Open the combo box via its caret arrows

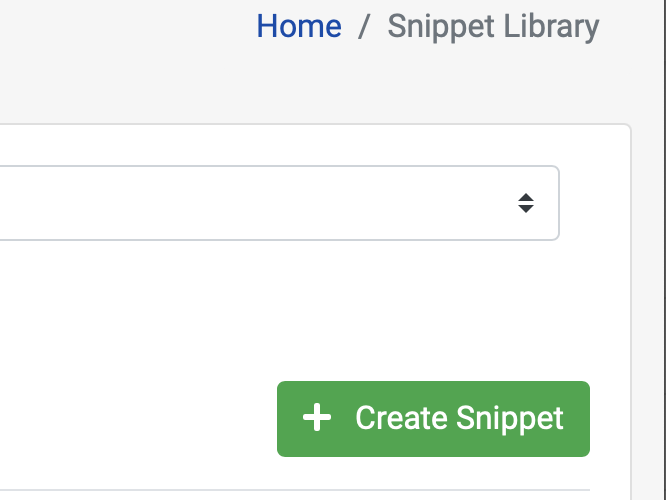(526, 203)
